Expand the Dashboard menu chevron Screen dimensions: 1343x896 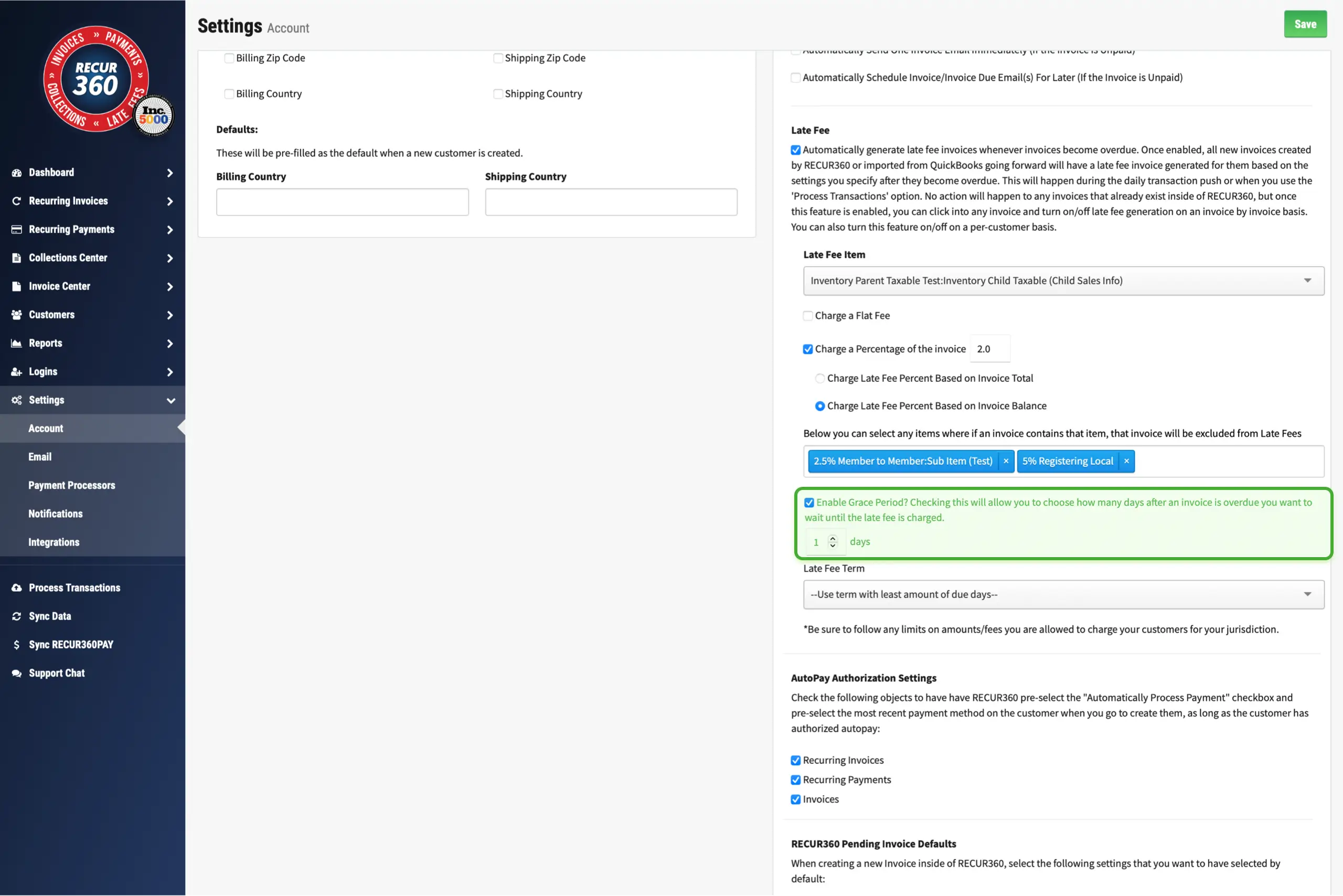[170, 173]
